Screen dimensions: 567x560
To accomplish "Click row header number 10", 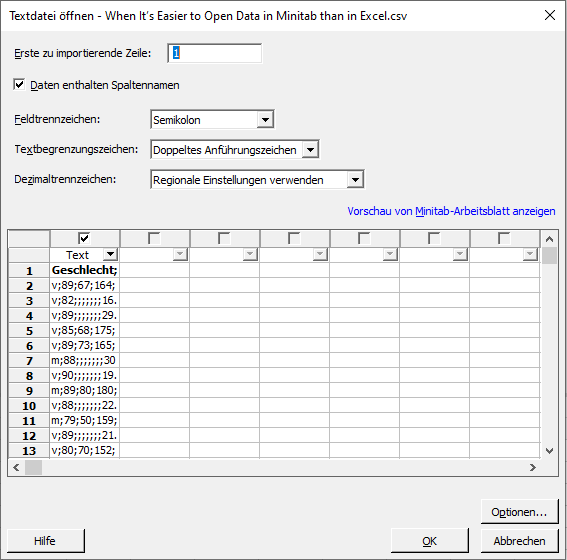I will point(29,406).
